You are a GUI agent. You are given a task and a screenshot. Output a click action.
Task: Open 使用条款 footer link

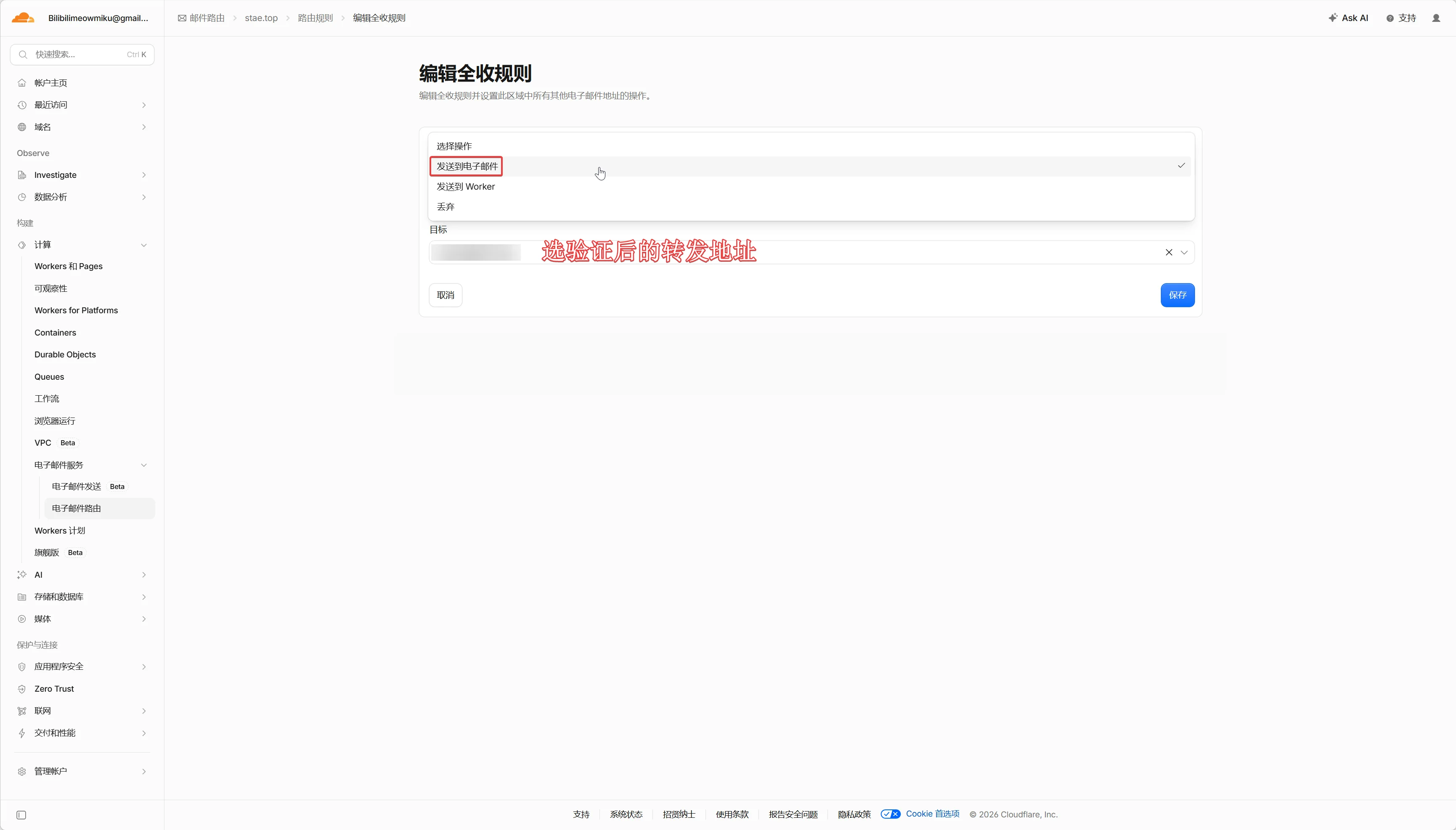[x=732, y=814]
